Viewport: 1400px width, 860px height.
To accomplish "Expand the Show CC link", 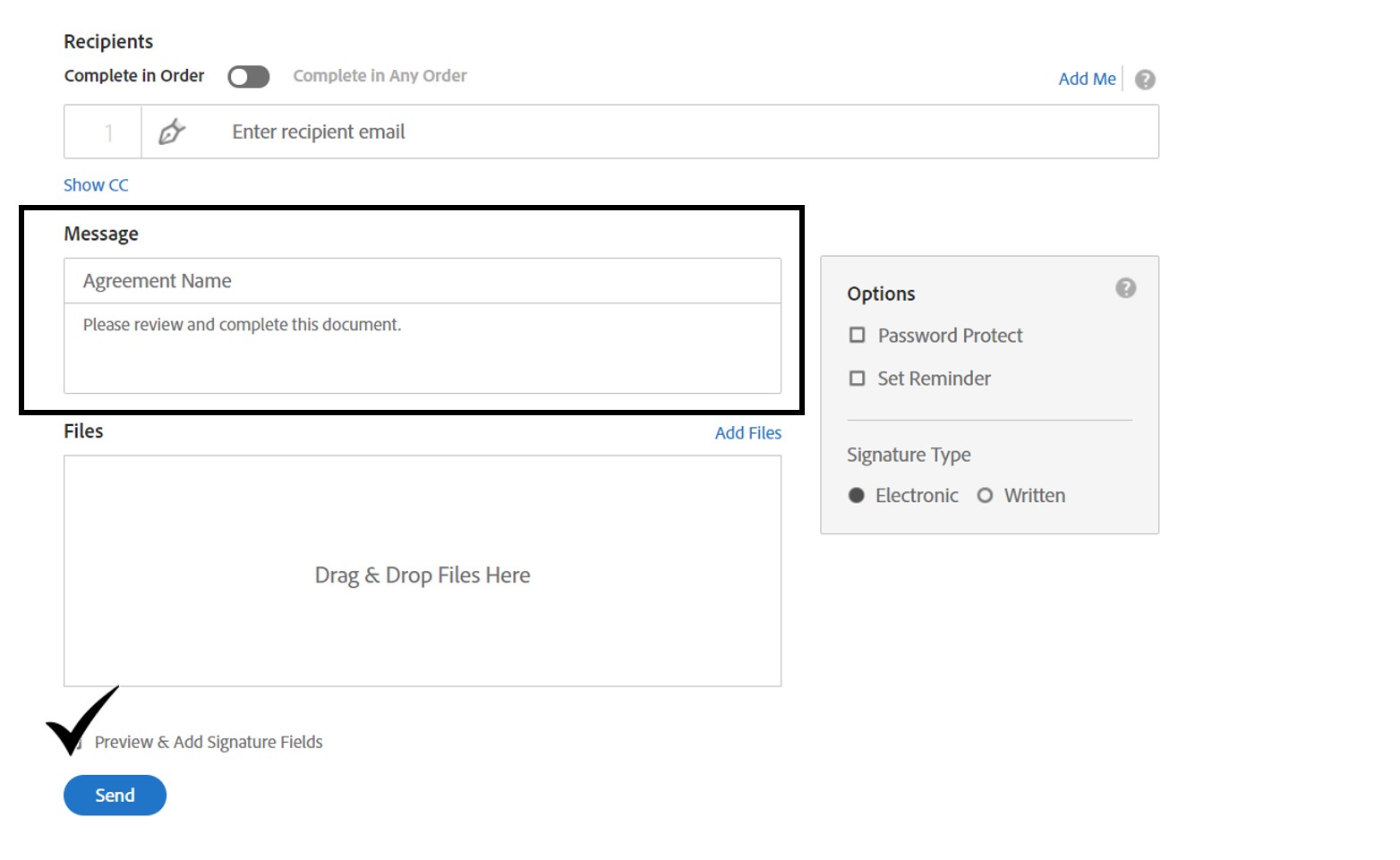I will coord(96,185).
